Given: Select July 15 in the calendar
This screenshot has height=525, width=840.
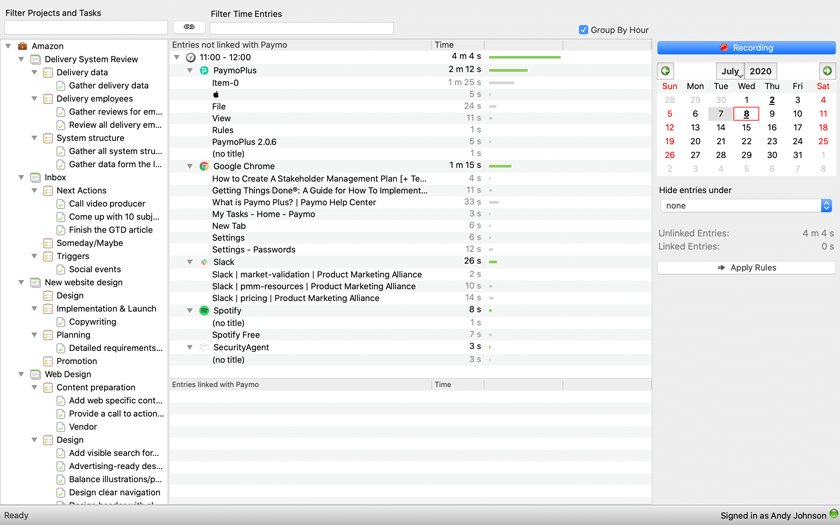Looking at the screenshot, I should [x=746, y=128].
